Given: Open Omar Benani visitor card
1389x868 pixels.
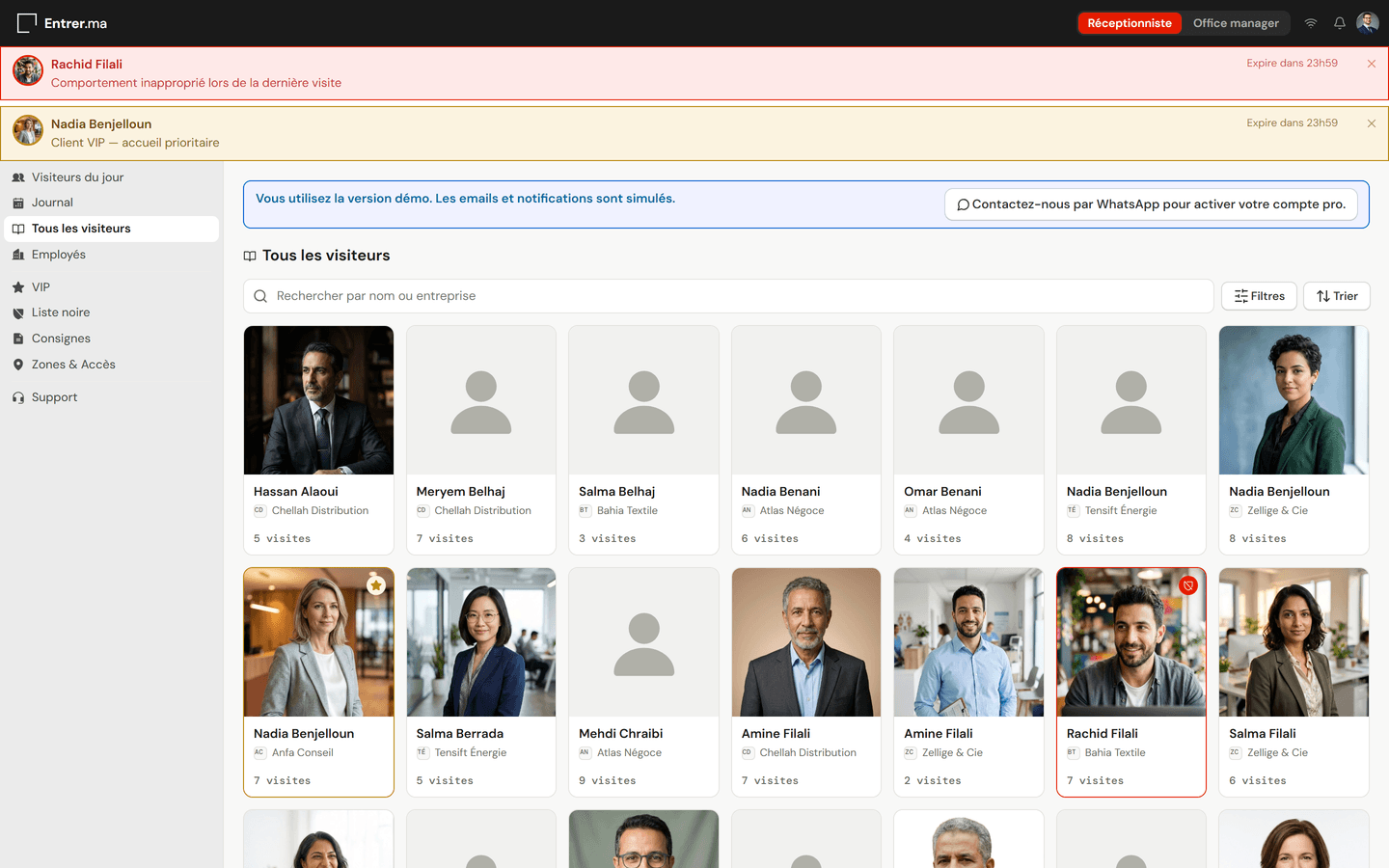Looking at the screenshot, I should click(969, 440).
